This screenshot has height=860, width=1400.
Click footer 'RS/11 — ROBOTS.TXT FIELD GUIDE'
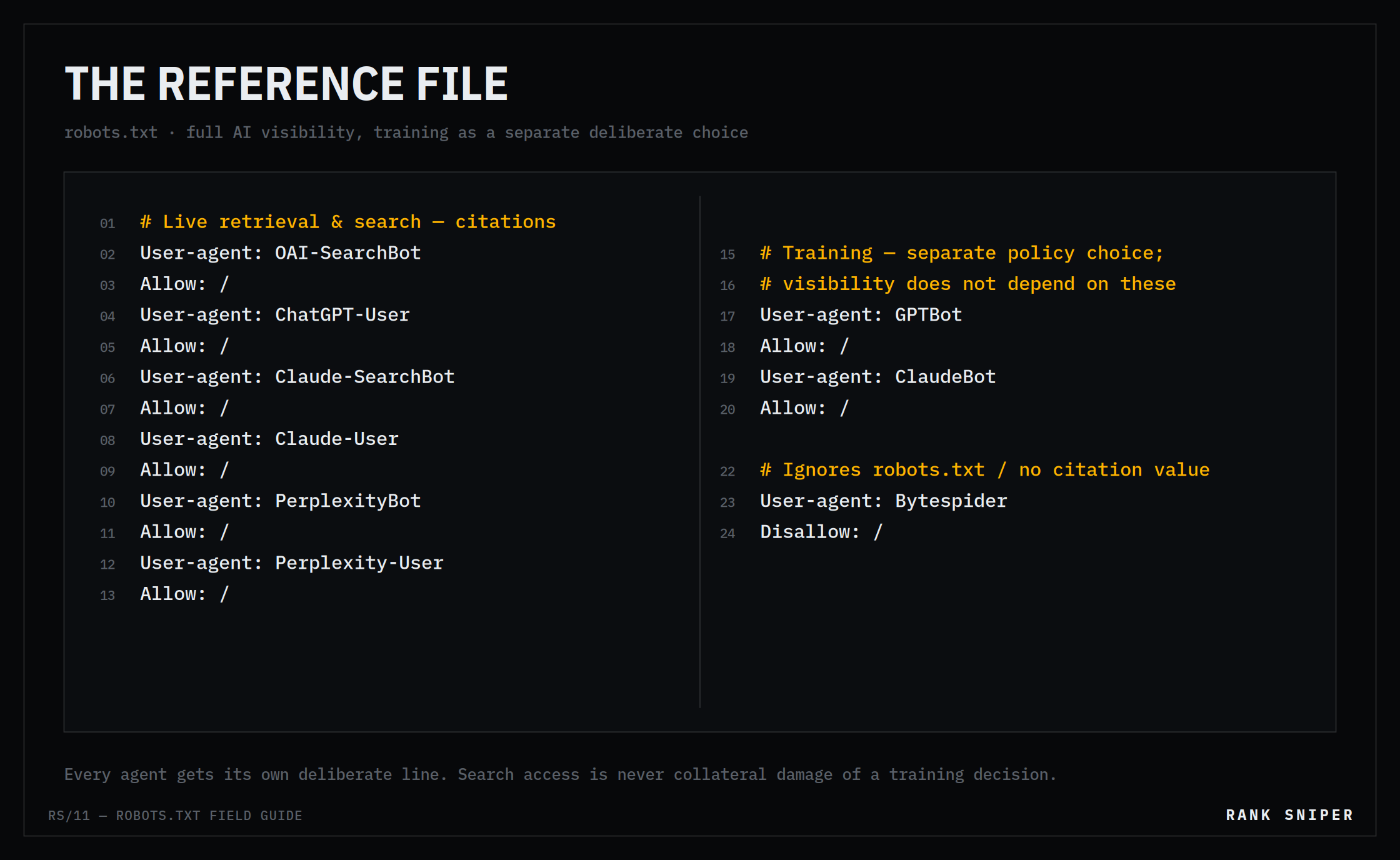176,816
